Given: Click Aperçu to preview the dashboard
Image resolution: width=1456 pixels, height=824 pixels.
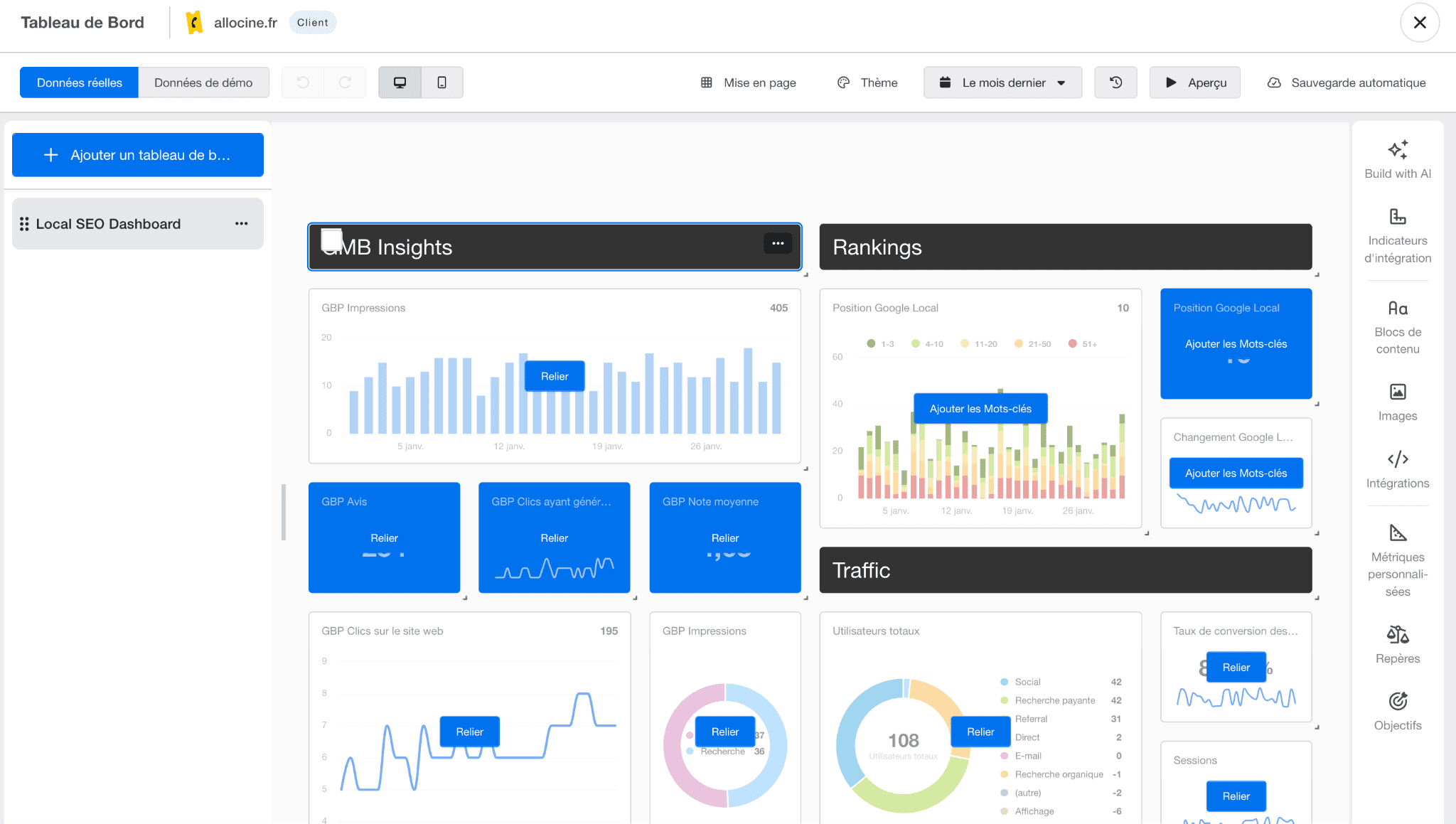Looking at the screenshot, I should (1194, 82).
